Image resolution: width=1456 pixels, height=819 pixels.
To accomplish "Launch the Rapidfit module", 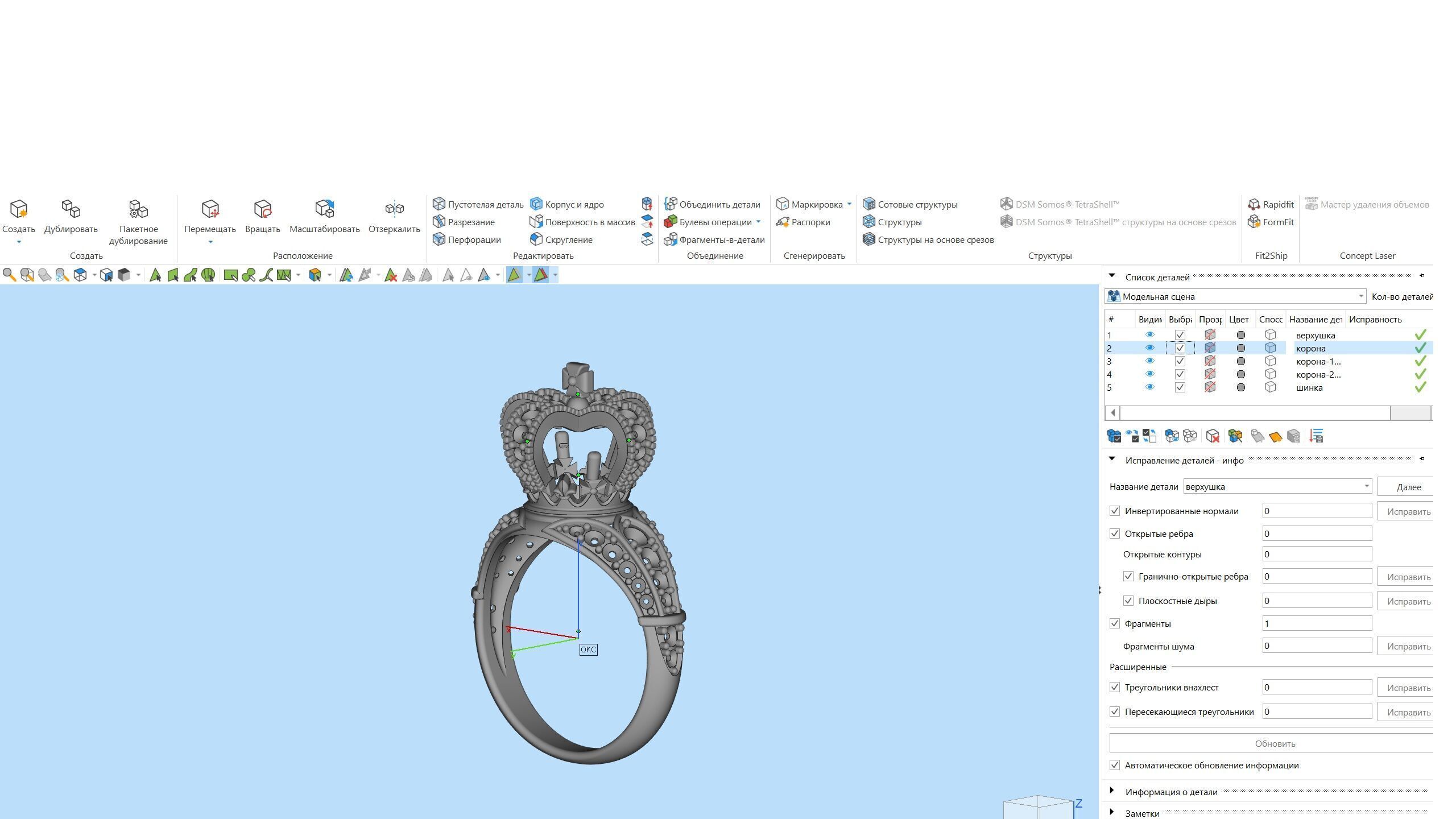I will [1271, 204].
